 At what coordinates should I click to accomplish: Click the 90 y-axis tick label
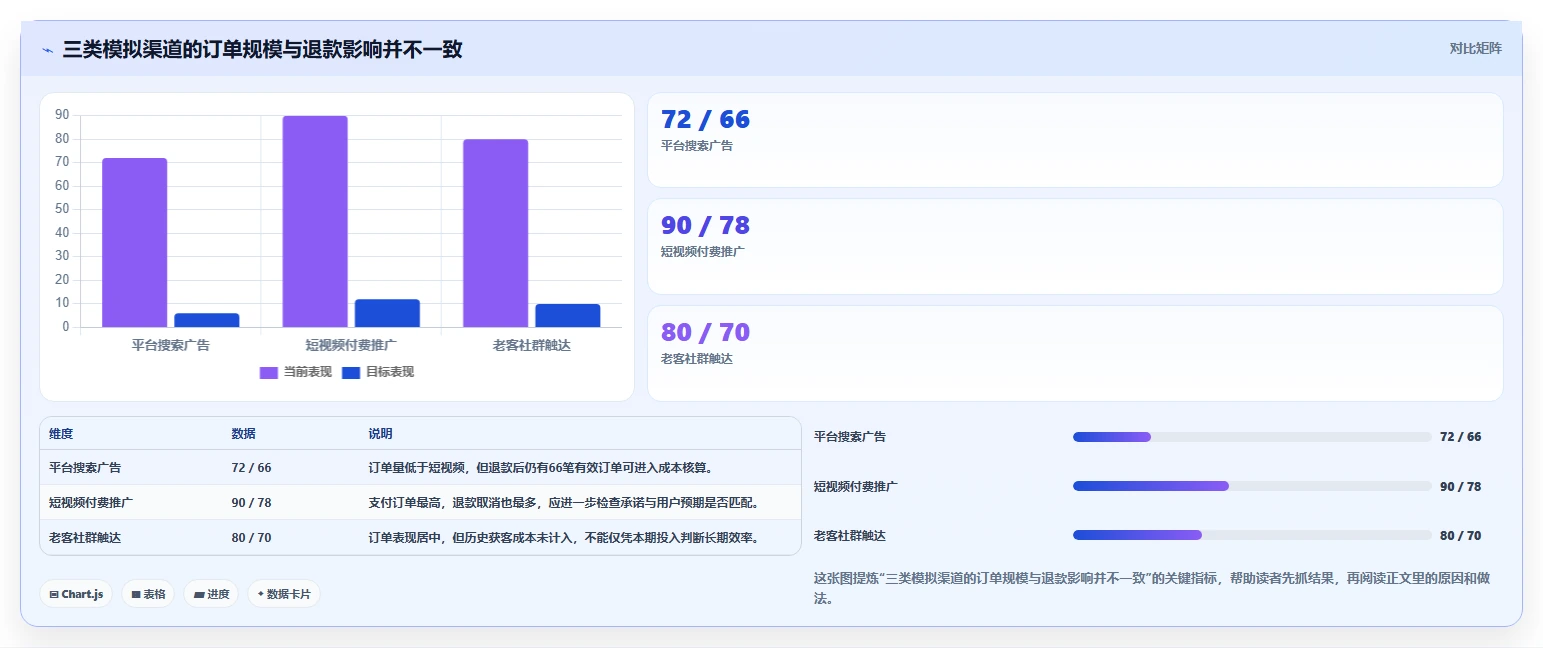click(x=62, y=115)
